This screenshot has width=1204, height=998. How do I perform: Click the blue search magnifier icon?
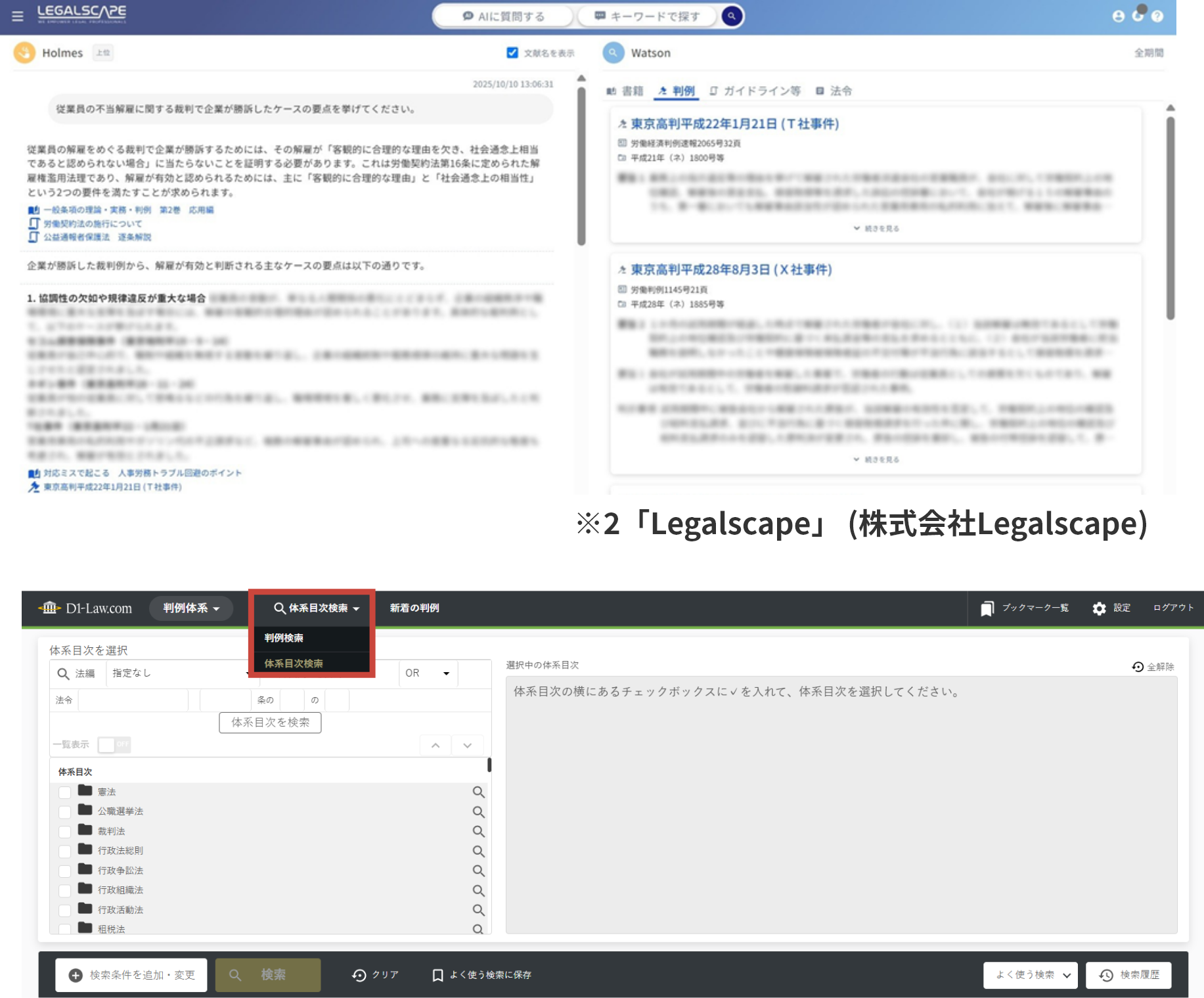tap(731, 16)
